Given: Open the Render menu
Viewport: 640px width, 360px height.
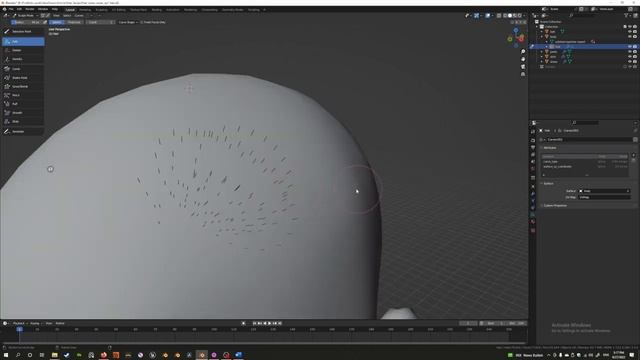Looking at the screenshot, I should (x=30, y=9).
